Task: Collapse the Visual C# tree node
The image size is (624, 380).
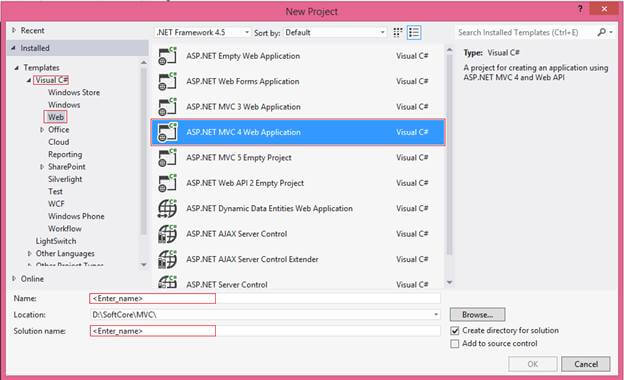Action: (x=29, y=80)
